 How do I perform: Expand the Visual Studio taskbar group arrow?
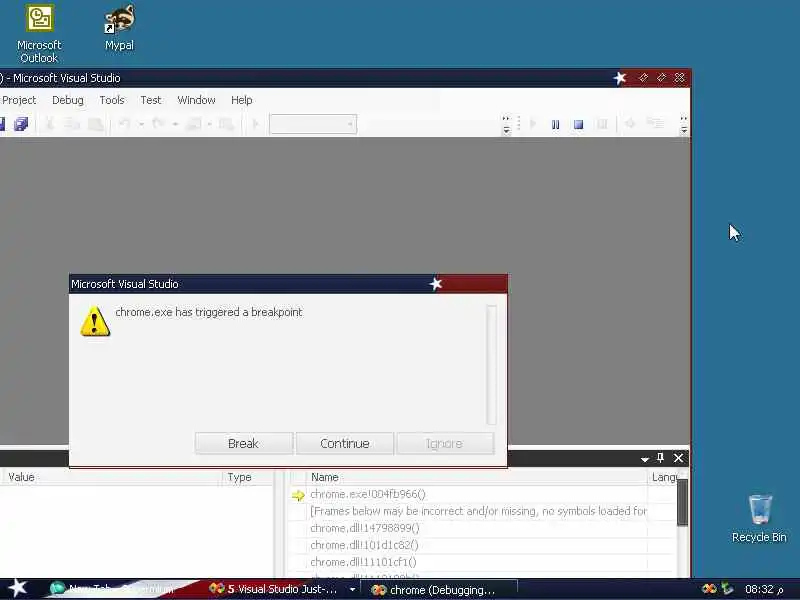click(352, 589)
